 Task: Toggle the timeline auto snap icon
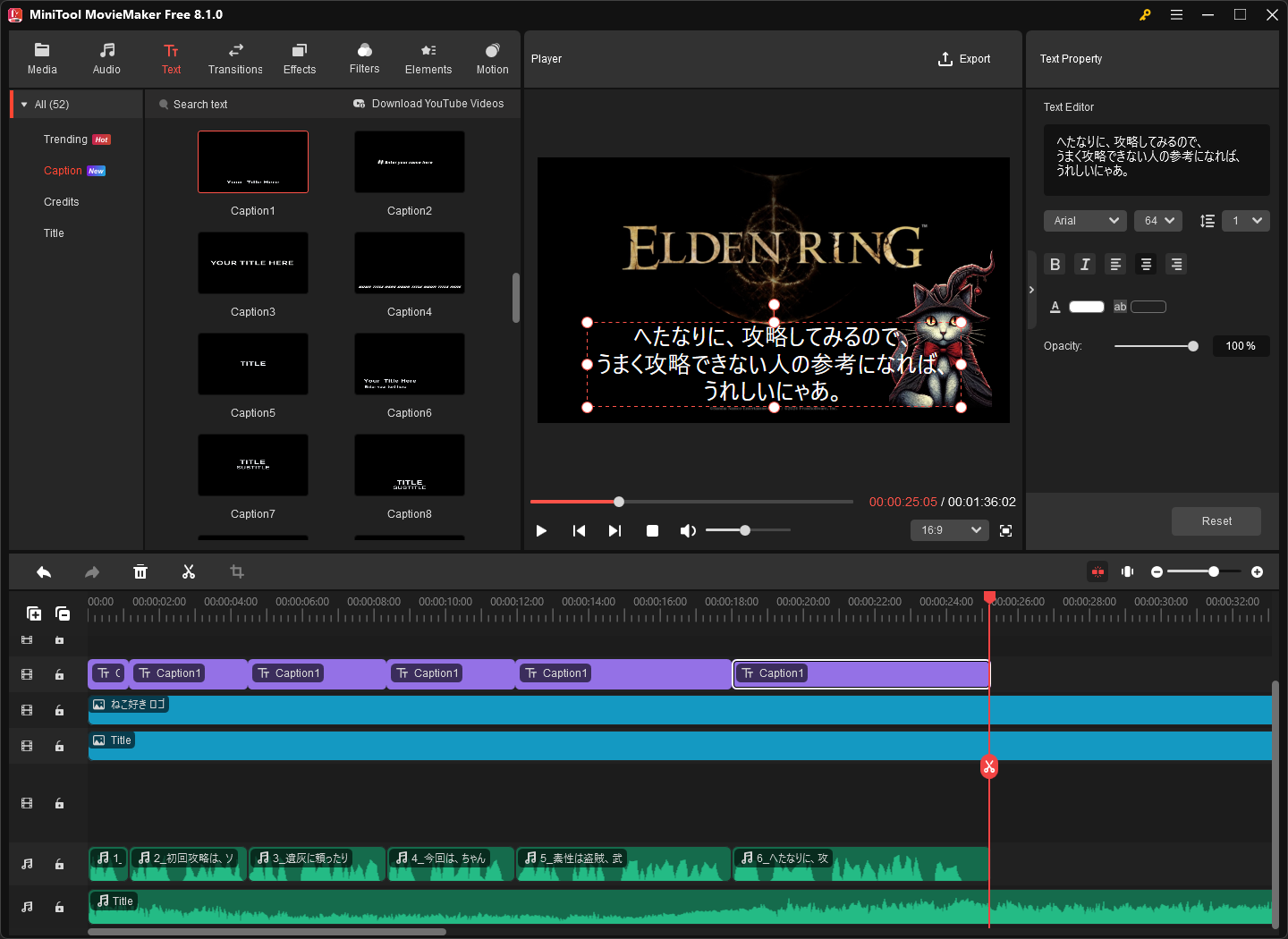click(1098, 572)
